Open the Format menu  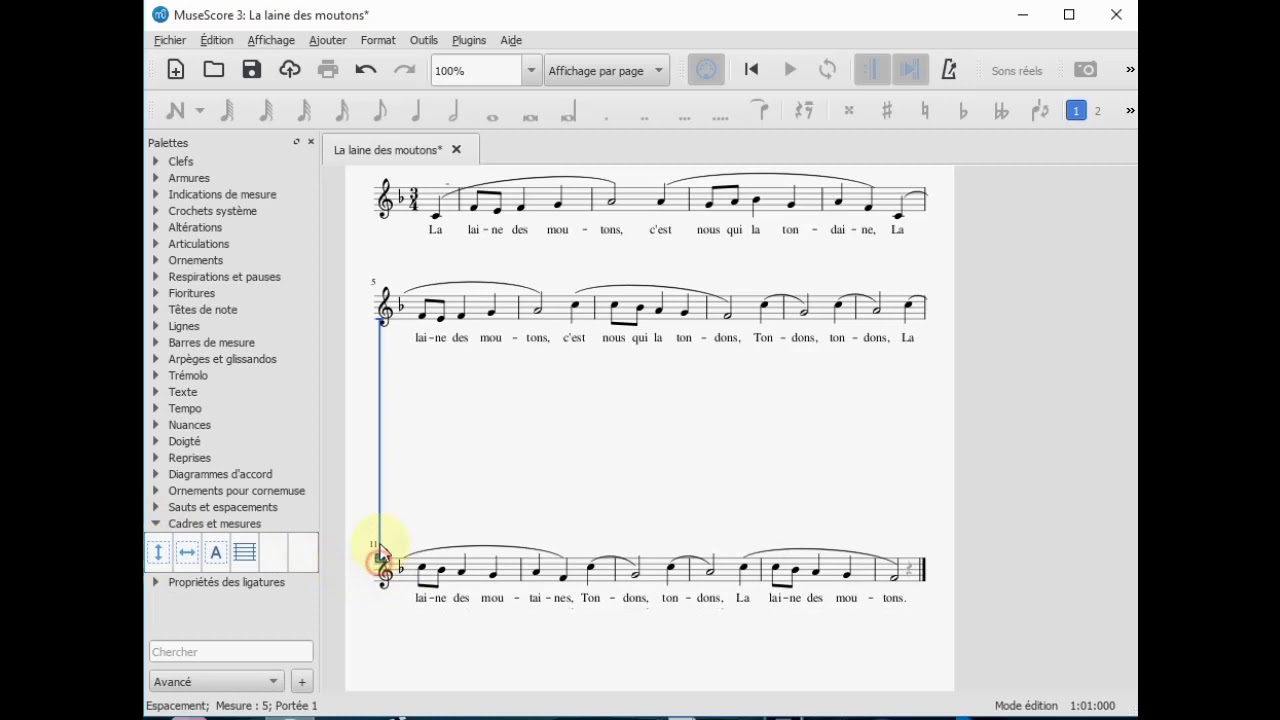point(378,40)
